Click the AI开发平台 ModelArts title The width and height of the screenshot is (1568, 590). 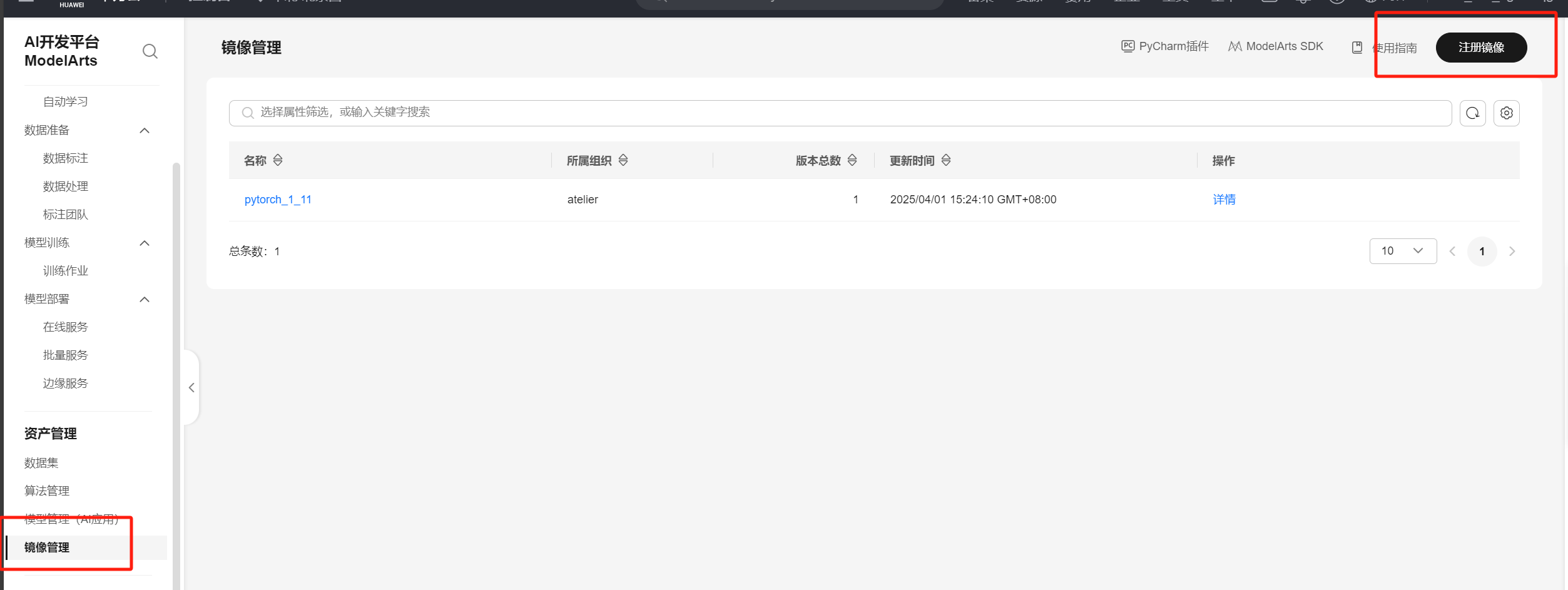tap(61, 51)
